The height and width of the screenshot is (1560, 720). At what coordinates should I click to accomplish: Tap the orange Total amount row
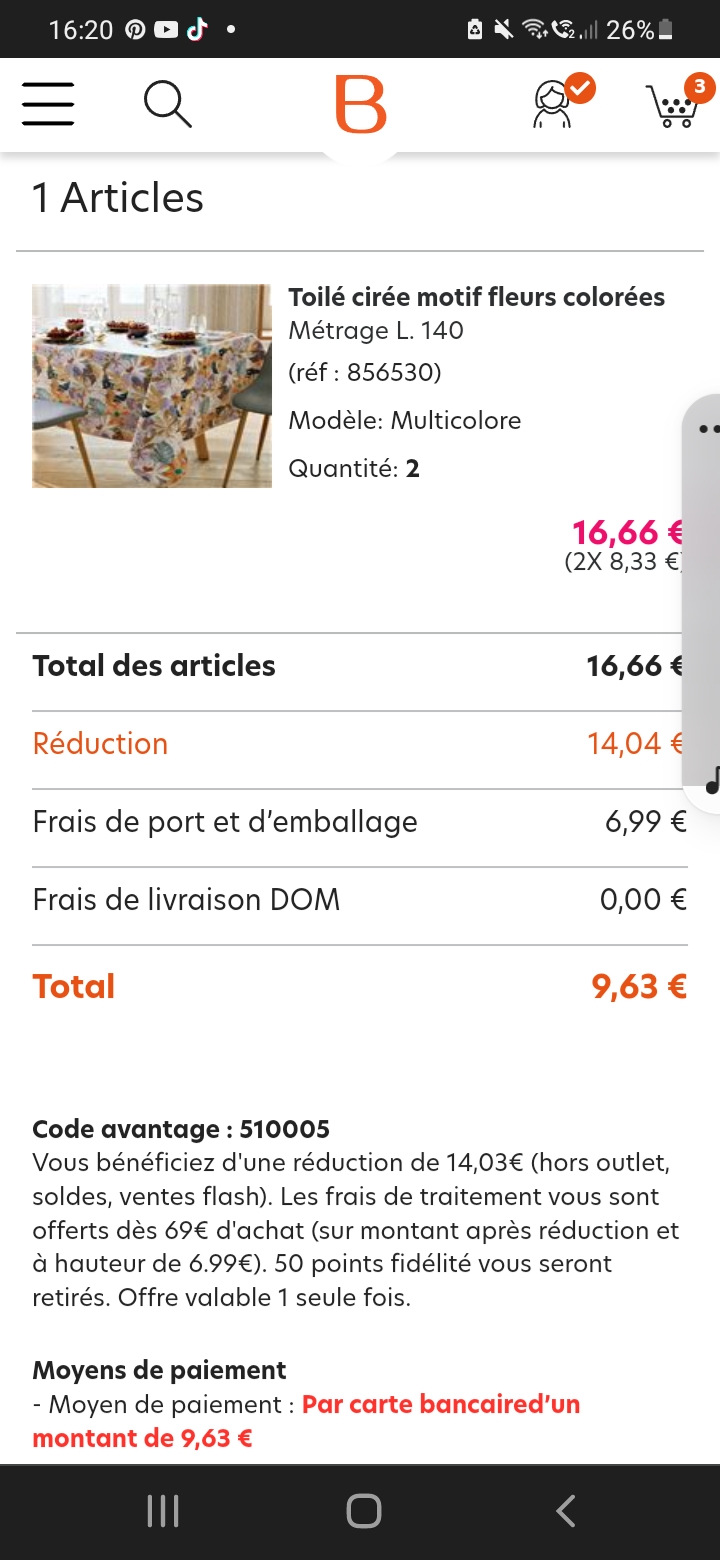(359, 986)
